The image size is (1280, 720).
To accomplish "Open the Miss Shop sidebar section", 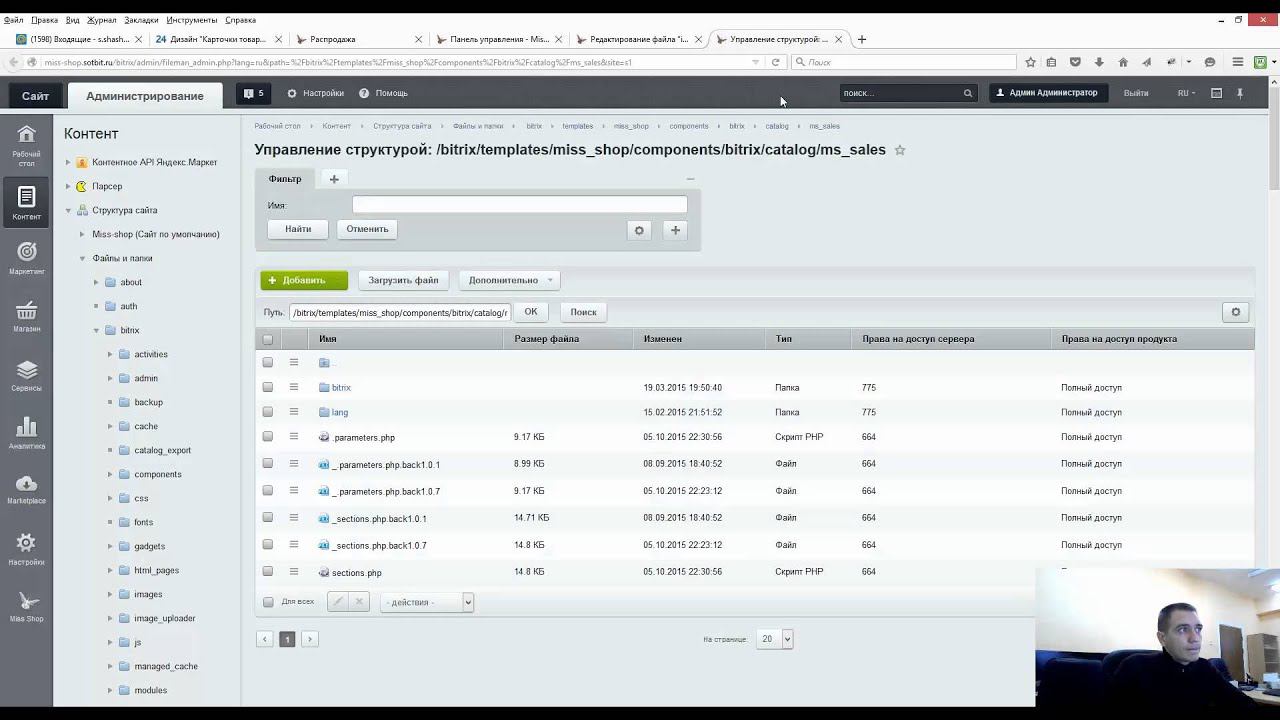I will (x=27, y=606).
